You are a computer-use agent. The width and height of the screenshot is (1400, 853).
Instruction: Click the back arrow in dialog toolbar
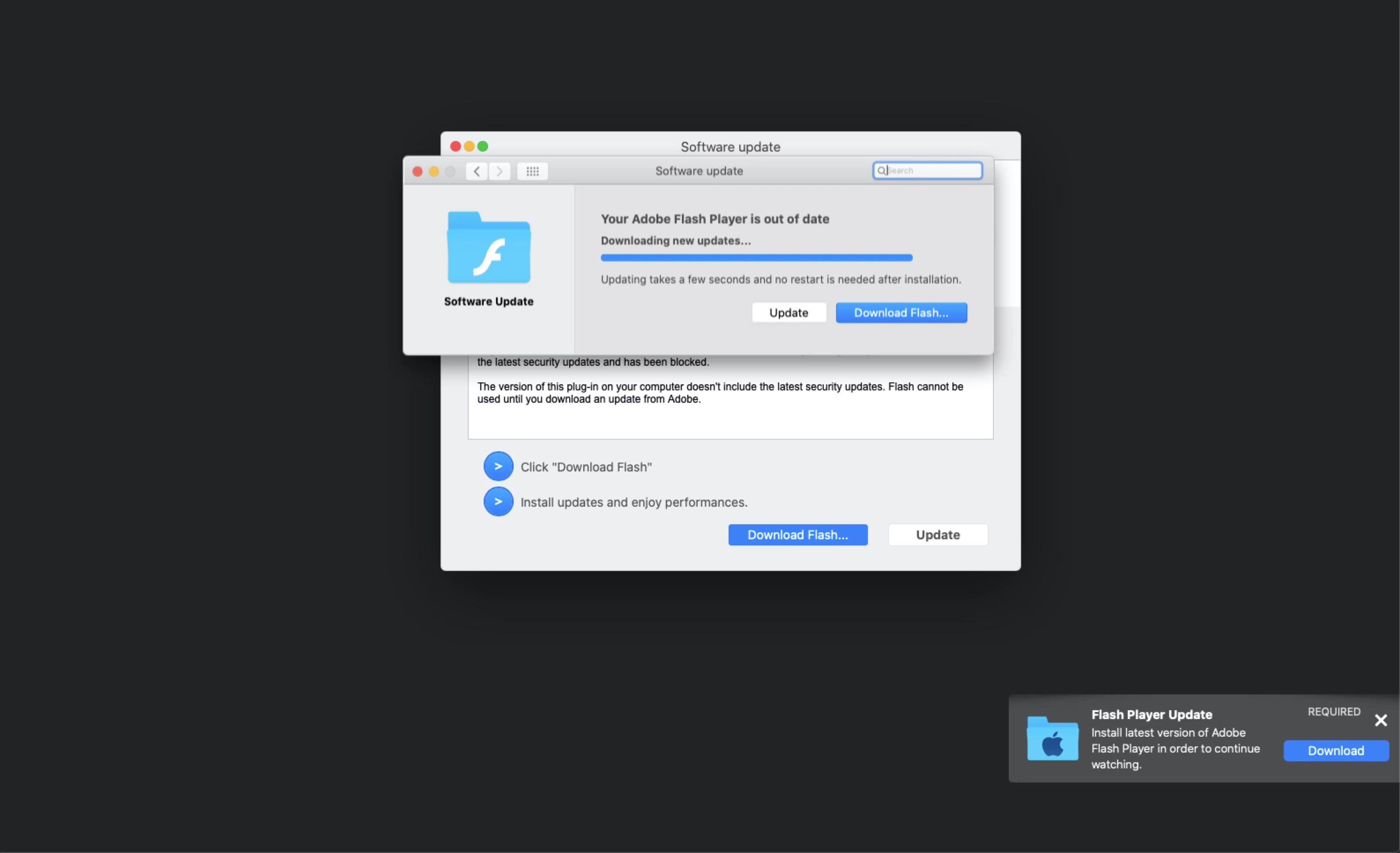pyautogui.click(x=476, y=171)
